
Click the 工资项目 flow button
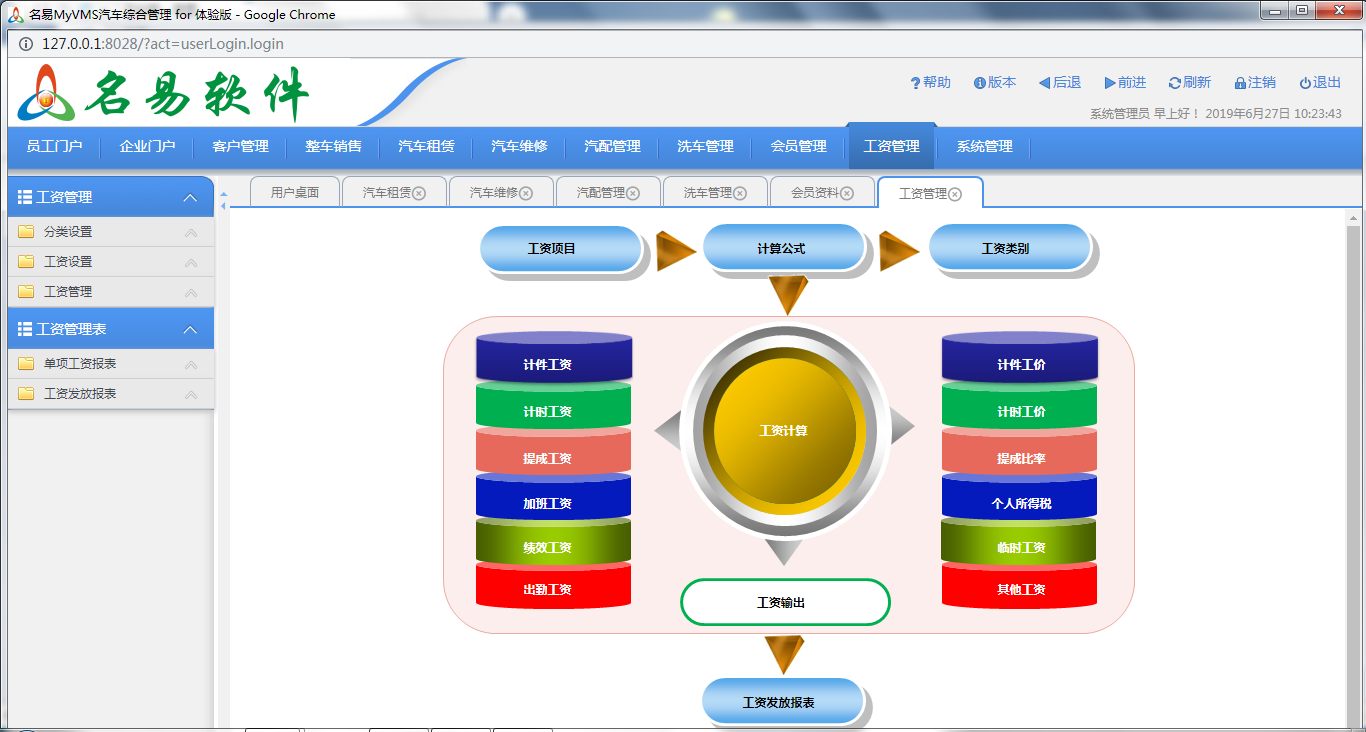(560, 248)
